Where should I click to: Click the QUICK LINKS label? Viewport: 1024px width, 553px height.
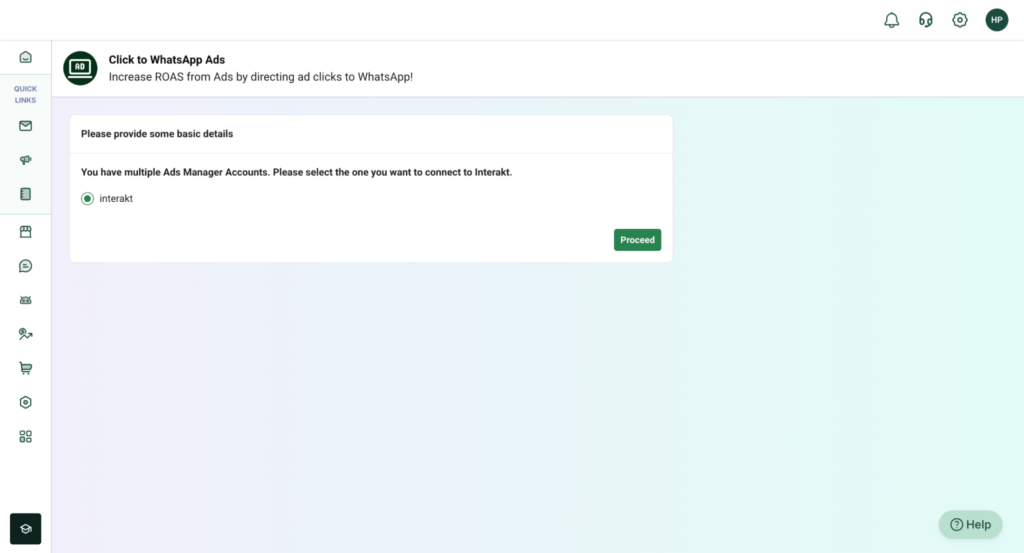(25, 94)
